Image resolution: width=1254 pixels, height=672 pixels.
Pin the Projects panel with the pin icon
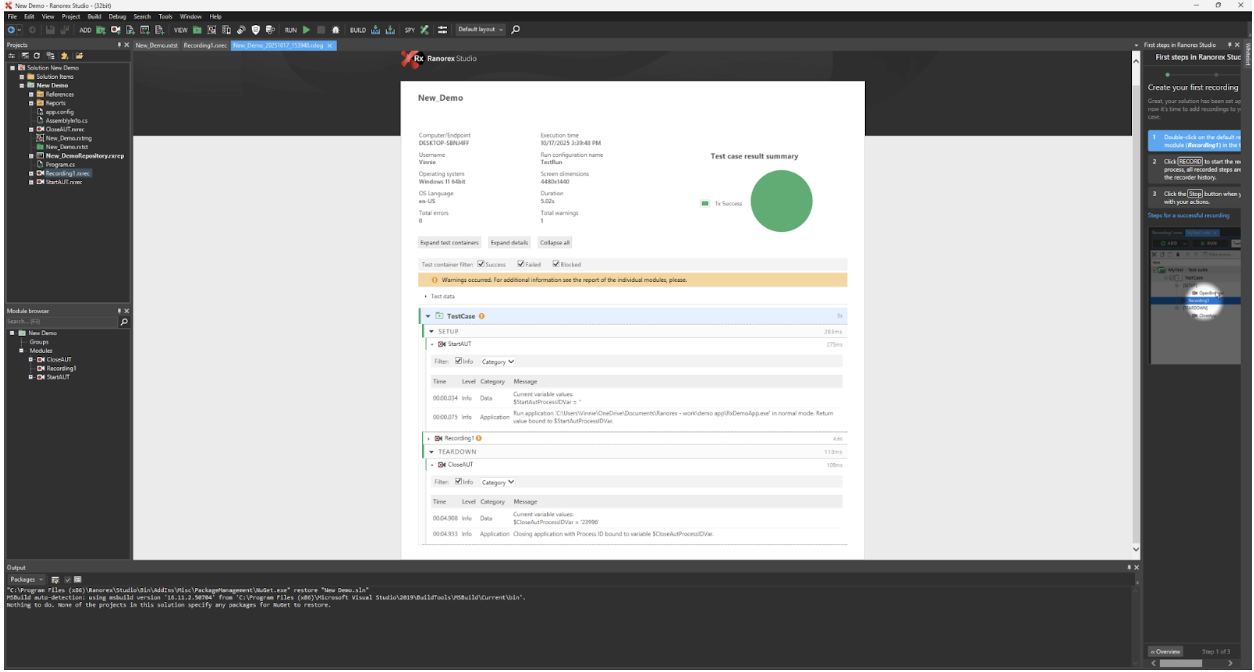[119, 45]
